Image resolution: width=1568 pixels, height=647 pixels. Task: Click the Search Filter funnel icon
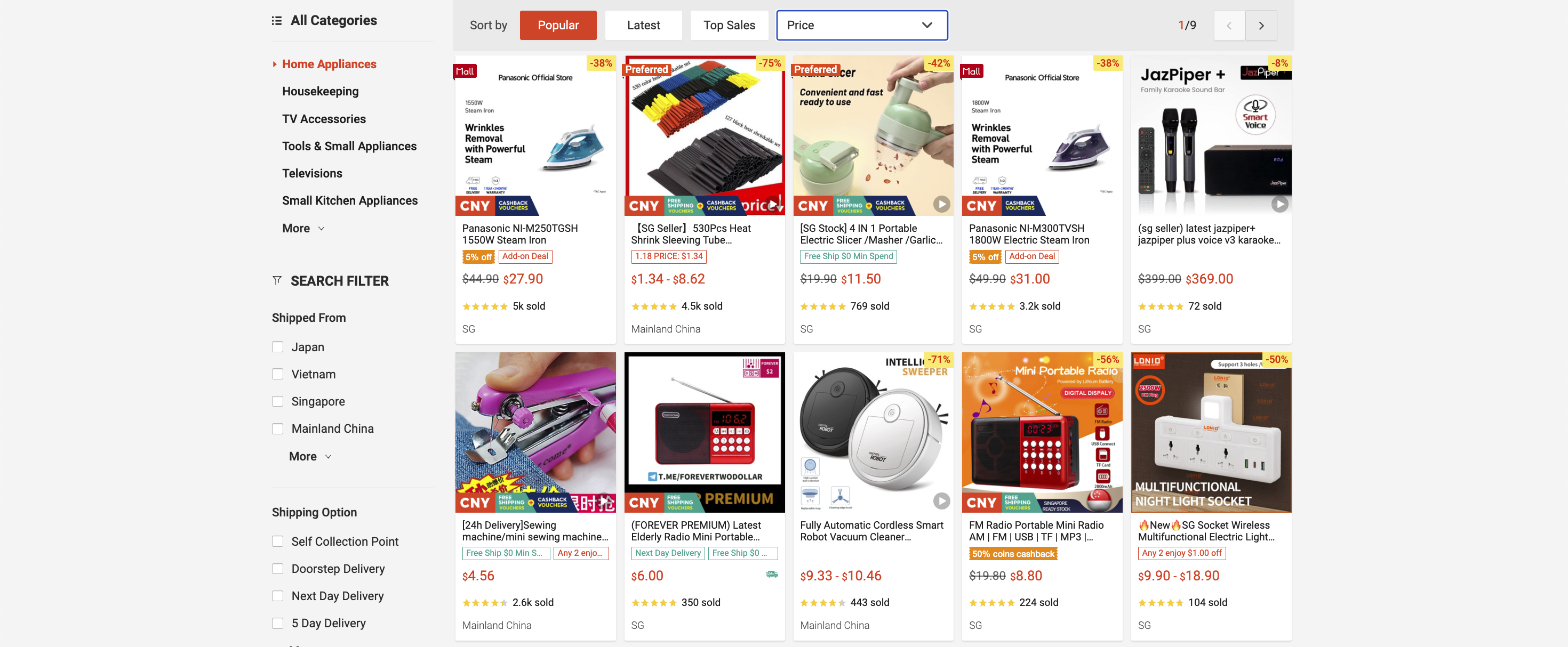tap(277, 280)
